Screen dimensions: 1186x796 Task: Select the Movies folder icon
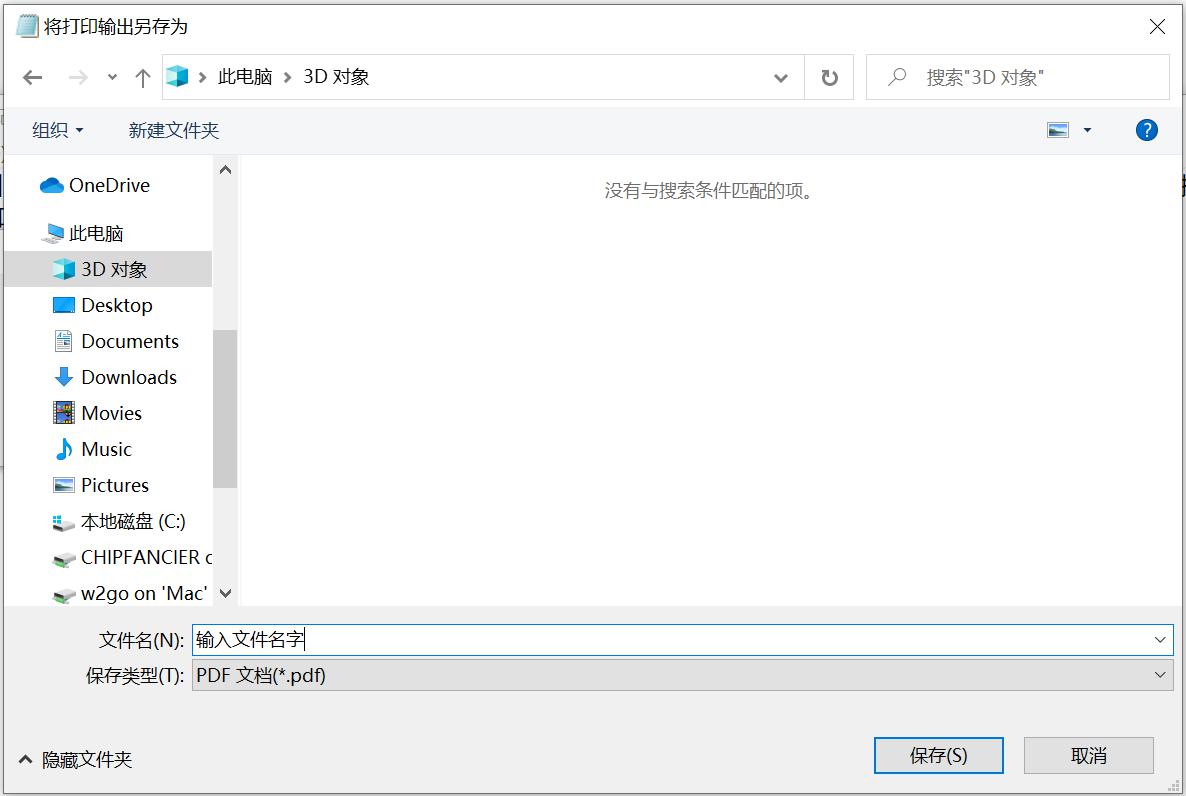pos(63,413)
